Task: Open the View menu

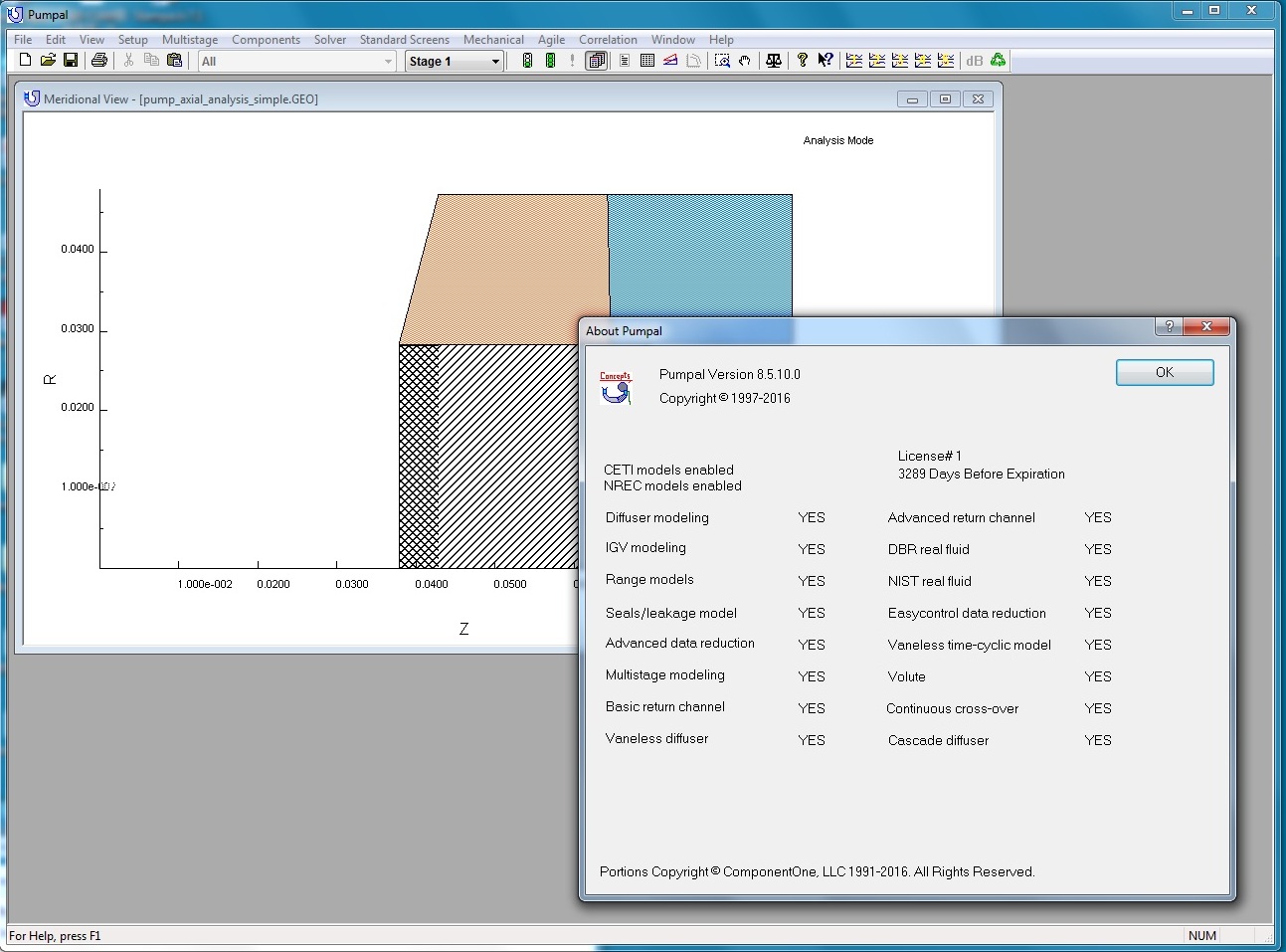Action: [x=92, y=40]
